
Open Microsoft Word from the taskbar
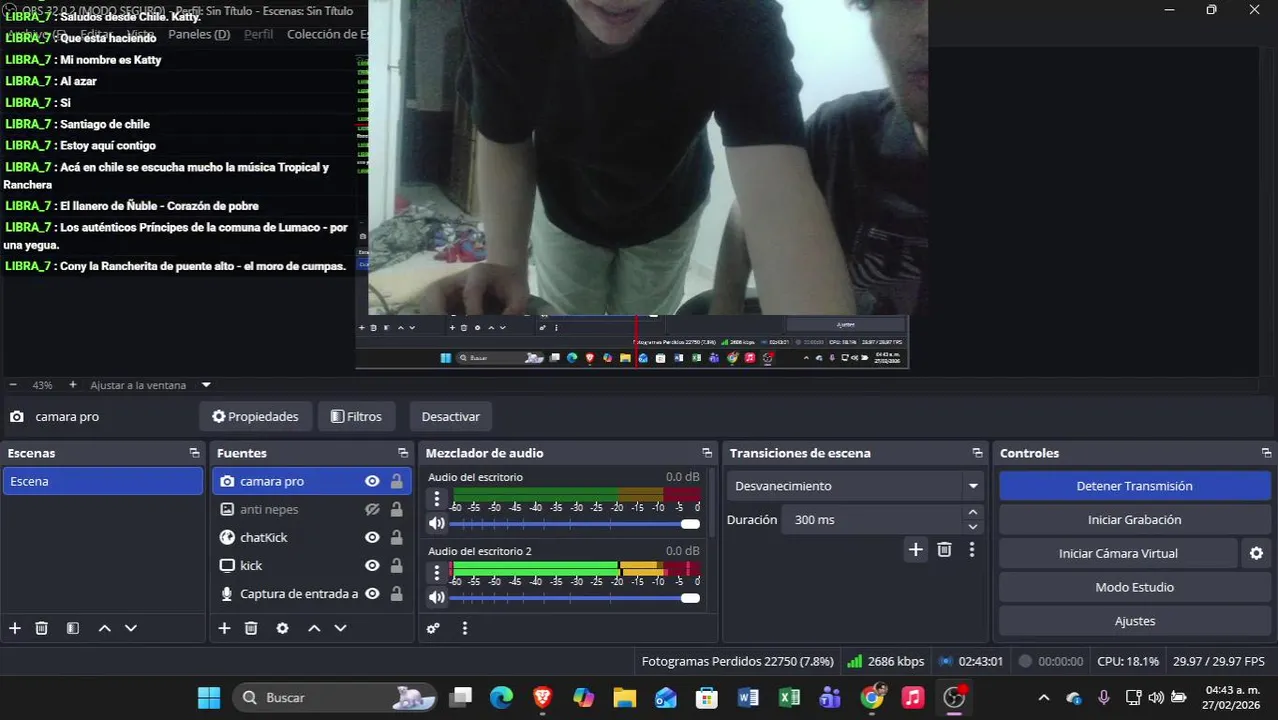[748, 697]
